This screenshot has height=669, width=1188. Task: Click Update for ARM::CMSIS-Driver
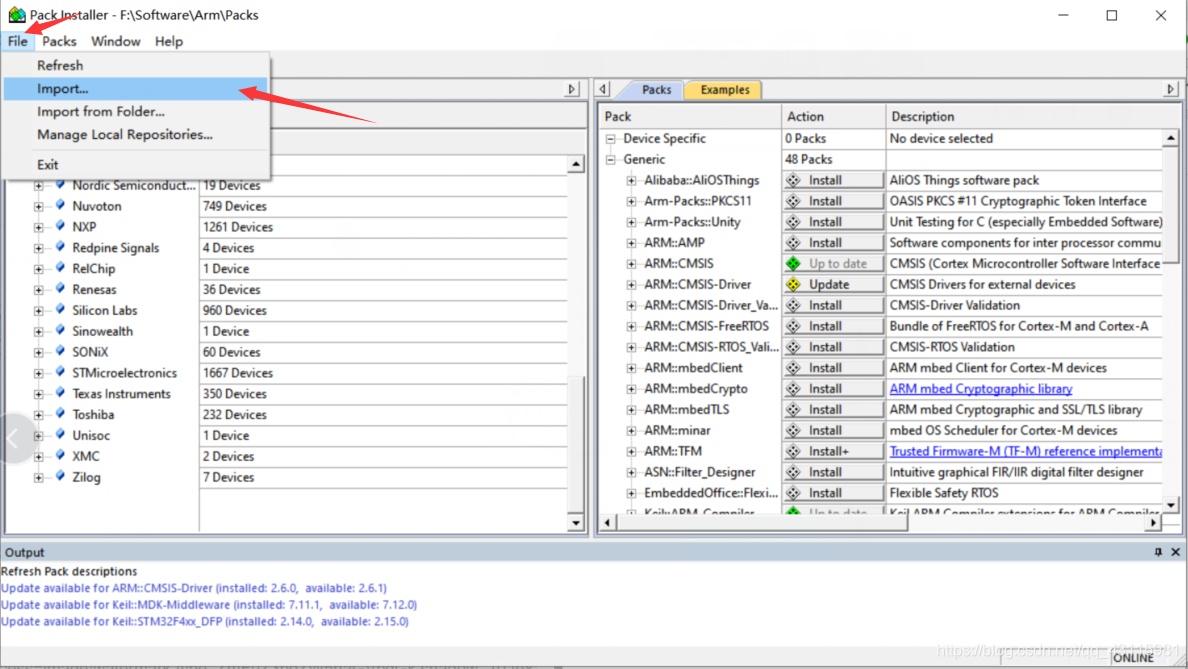click(x=833, y=284)
